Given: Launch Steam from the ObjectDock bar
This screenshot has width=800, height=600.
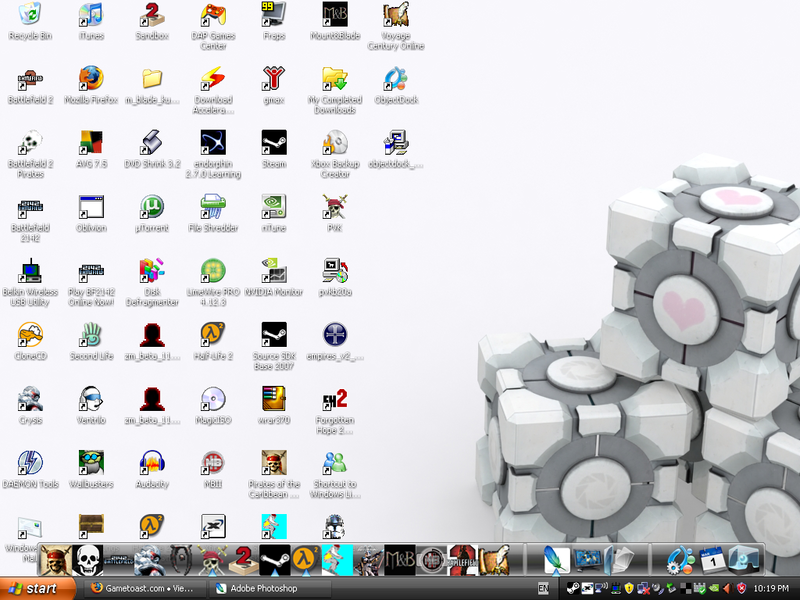Looking at the screenshot, I should pos(274,560).
